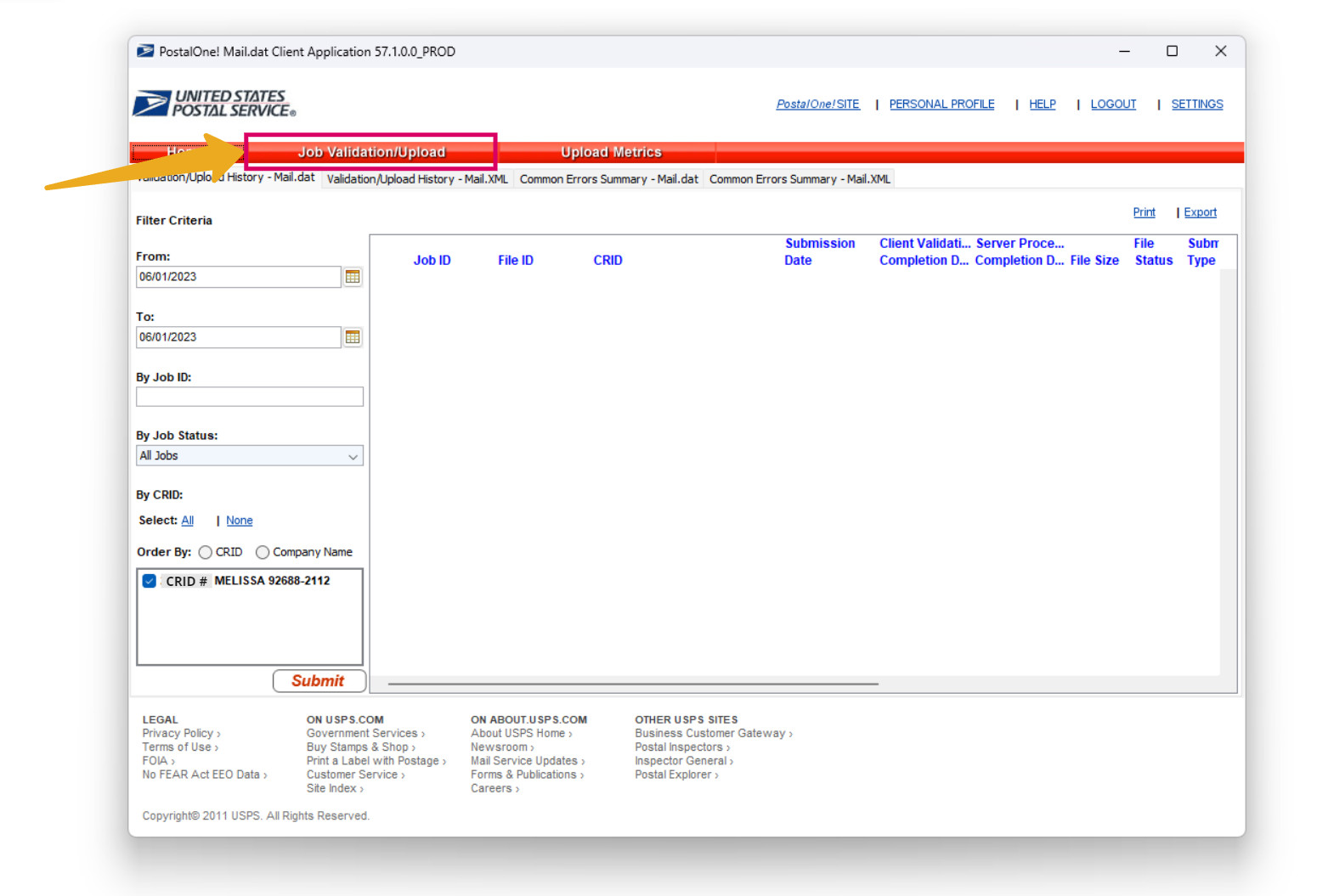Open Print a Label with Postage link
The height and width of the screenshot is (896, 1334).
pyautogui.click(x=376, y=761)
